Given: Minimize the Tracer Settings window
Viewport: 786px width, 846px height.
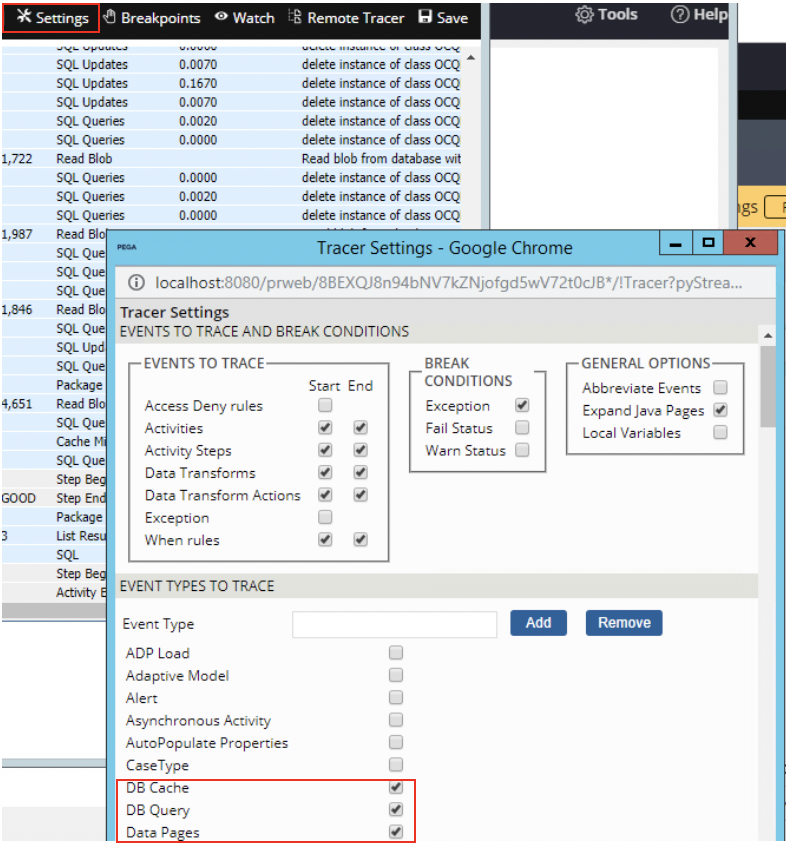Looking at the screenshot, I should [x=675, y=243].
